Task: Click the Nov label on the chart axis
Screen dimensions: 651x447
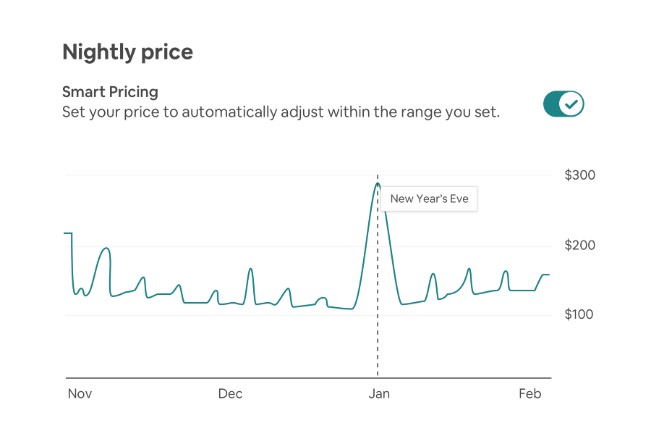Action: pyautogui.click(x=80, y=393)
